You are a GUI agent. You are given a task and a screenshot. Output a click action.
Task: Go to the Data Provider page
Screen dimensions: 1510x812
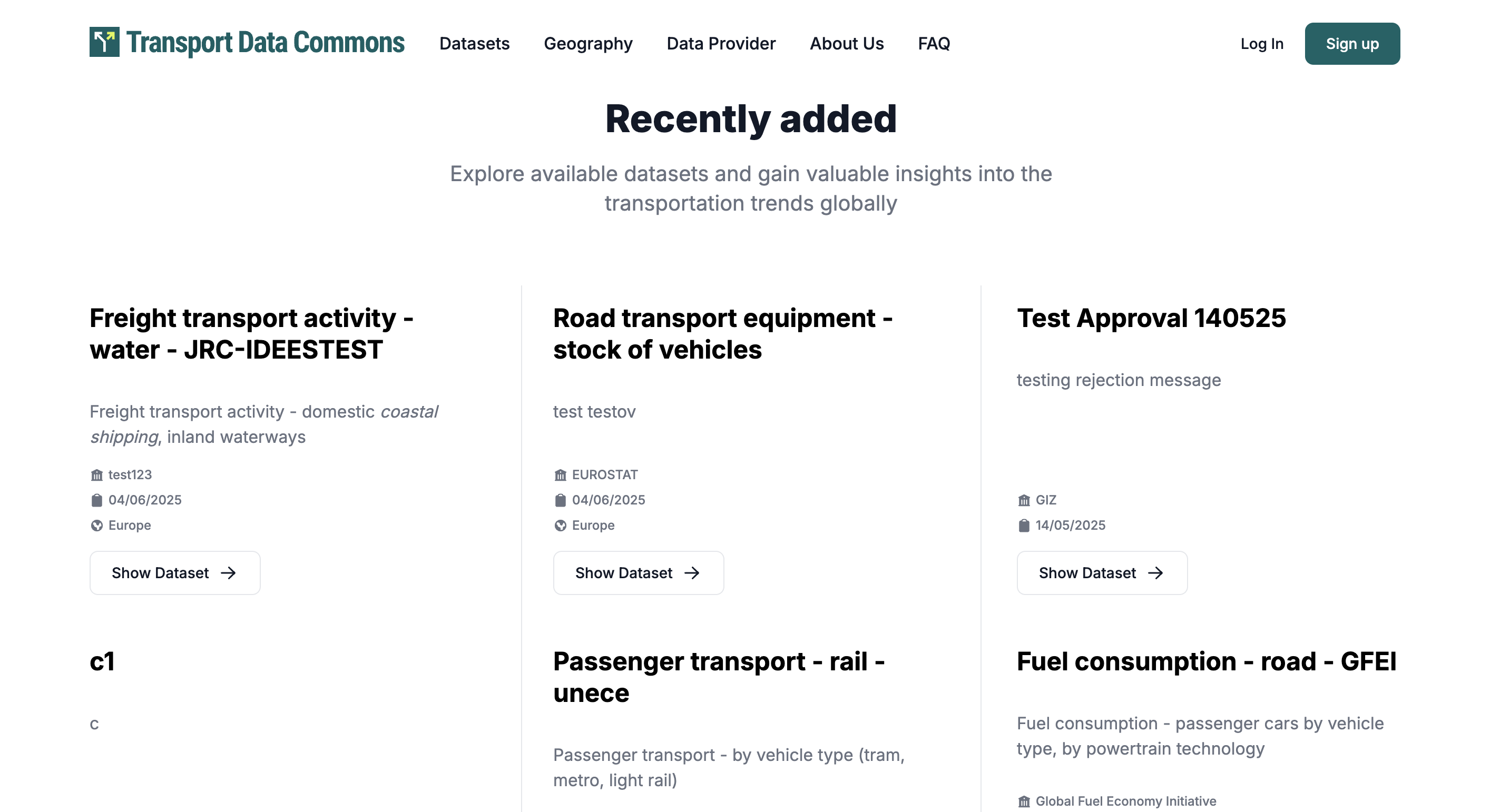point(721,44)
